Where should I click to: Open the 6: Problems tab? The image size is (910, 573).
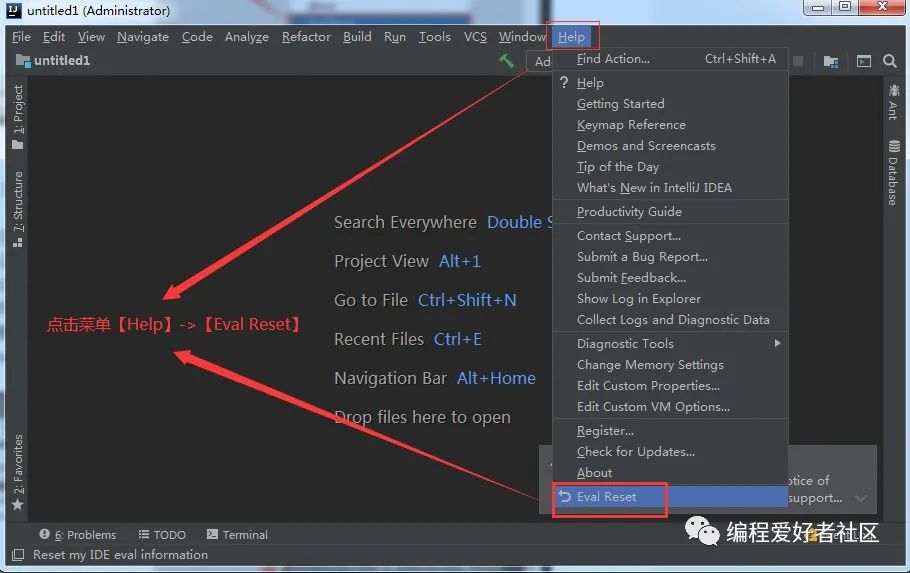78,535
